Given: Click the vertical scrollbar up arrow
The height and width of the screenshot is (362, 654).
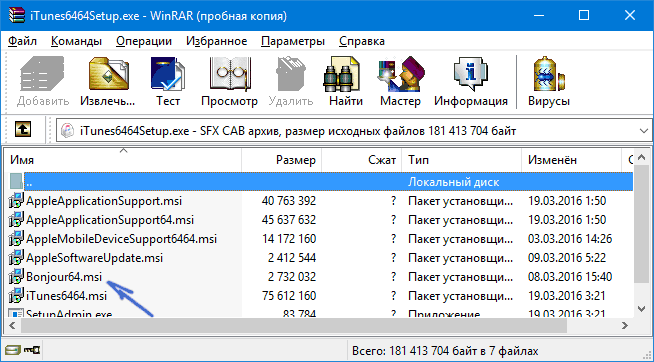Looking at the screenshot, I should coord(642,157).
